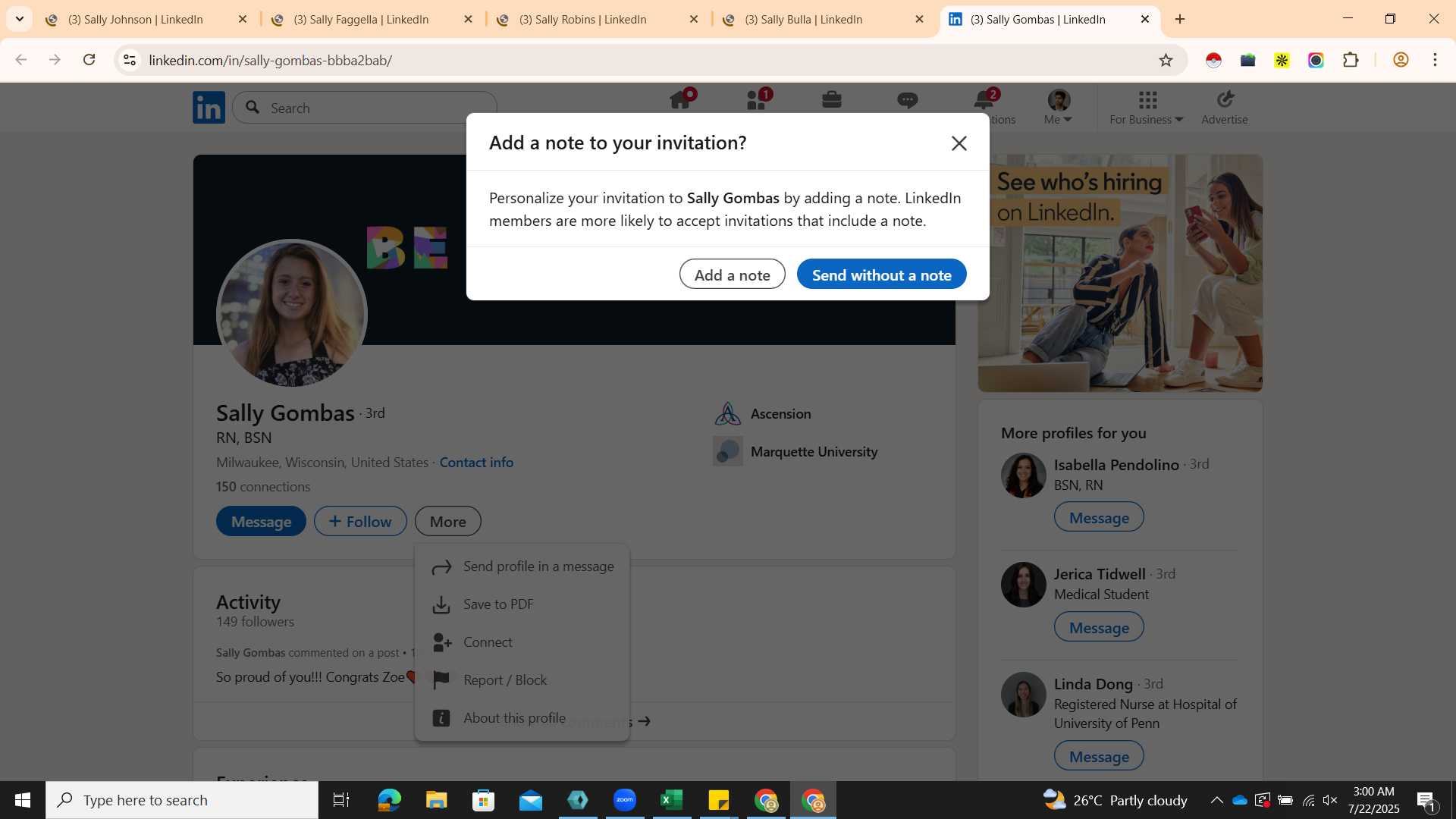This screenshot has width=1456, height=819.
Task: Open File Explorer from taskbar
Action: tap(436, 800)
